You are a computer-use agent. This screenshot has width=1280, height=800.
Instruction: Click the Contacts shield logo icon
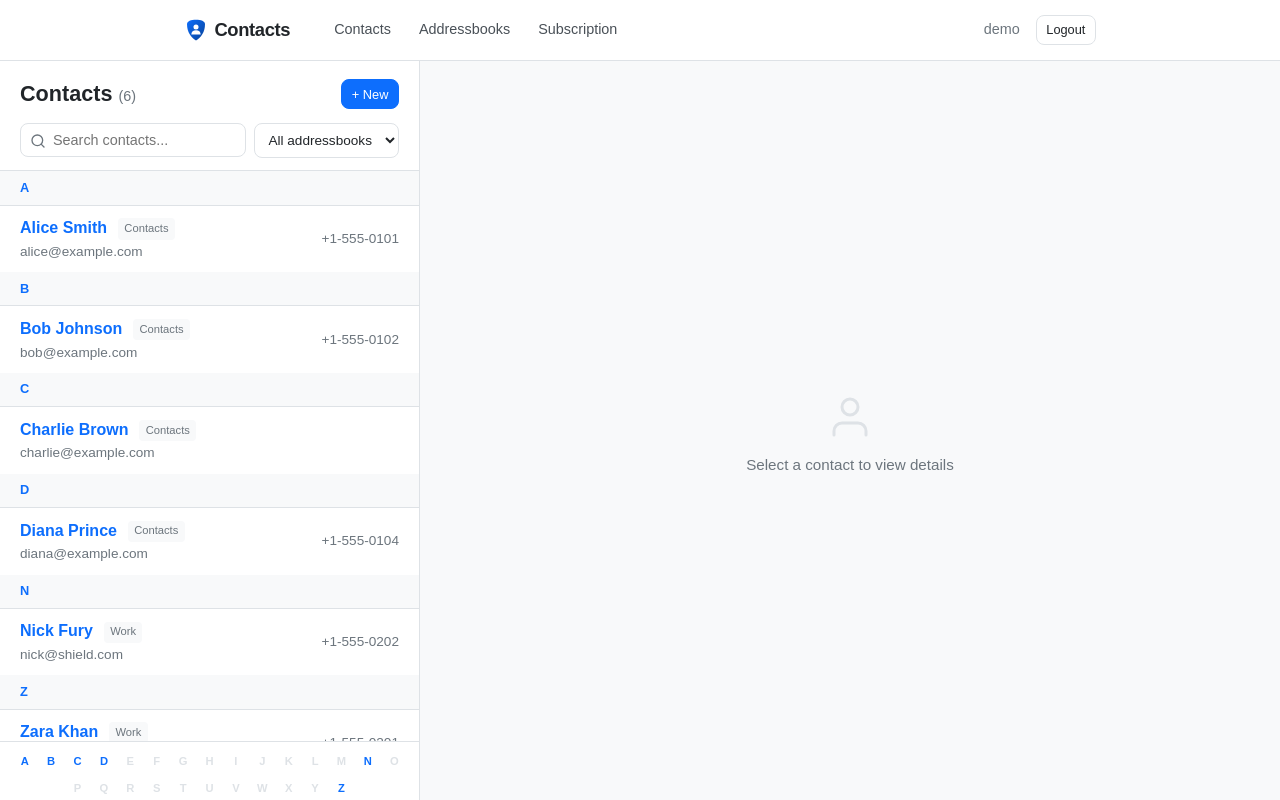pyautogui.click(x=196, y=30)
